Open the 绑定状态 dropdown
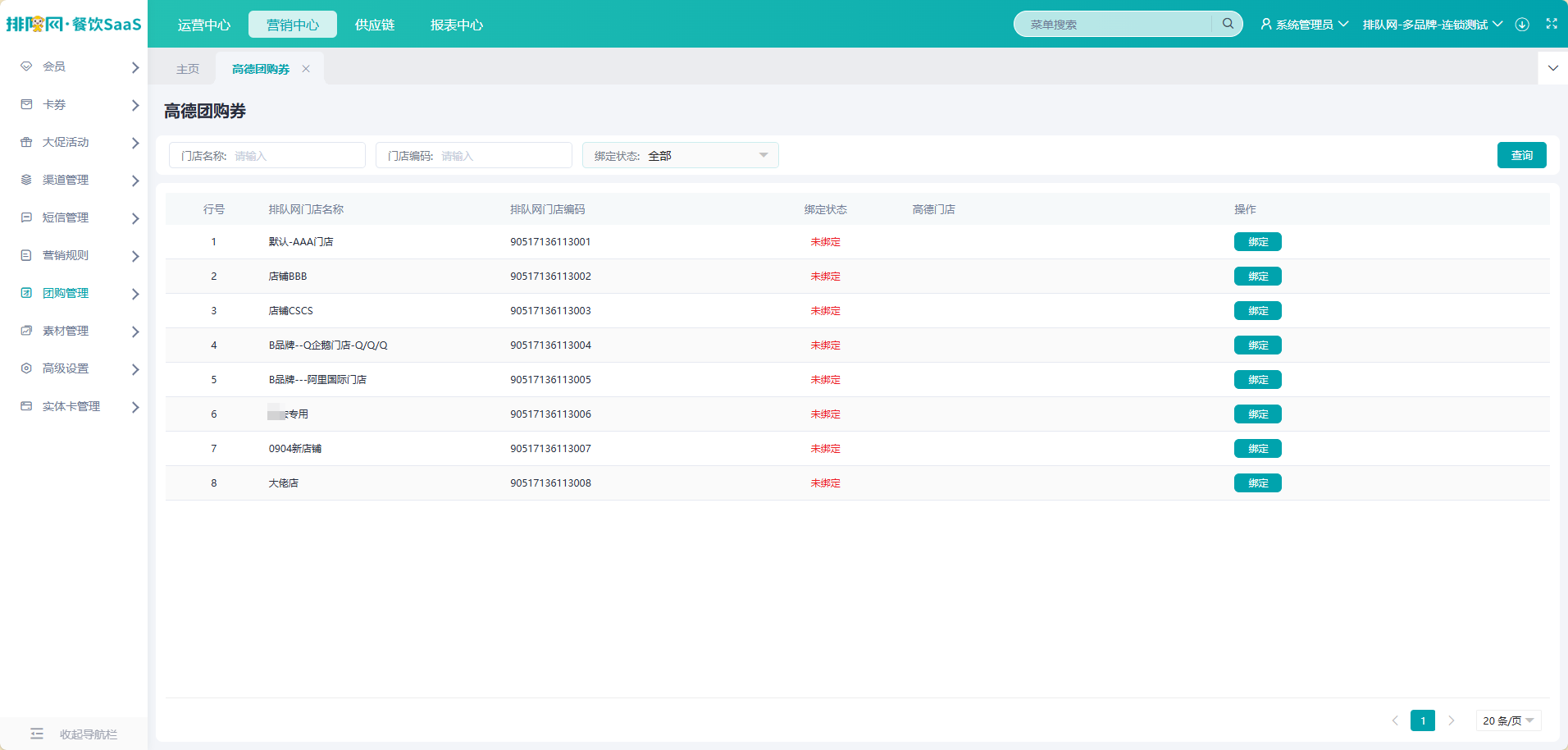 pos(681,155)
